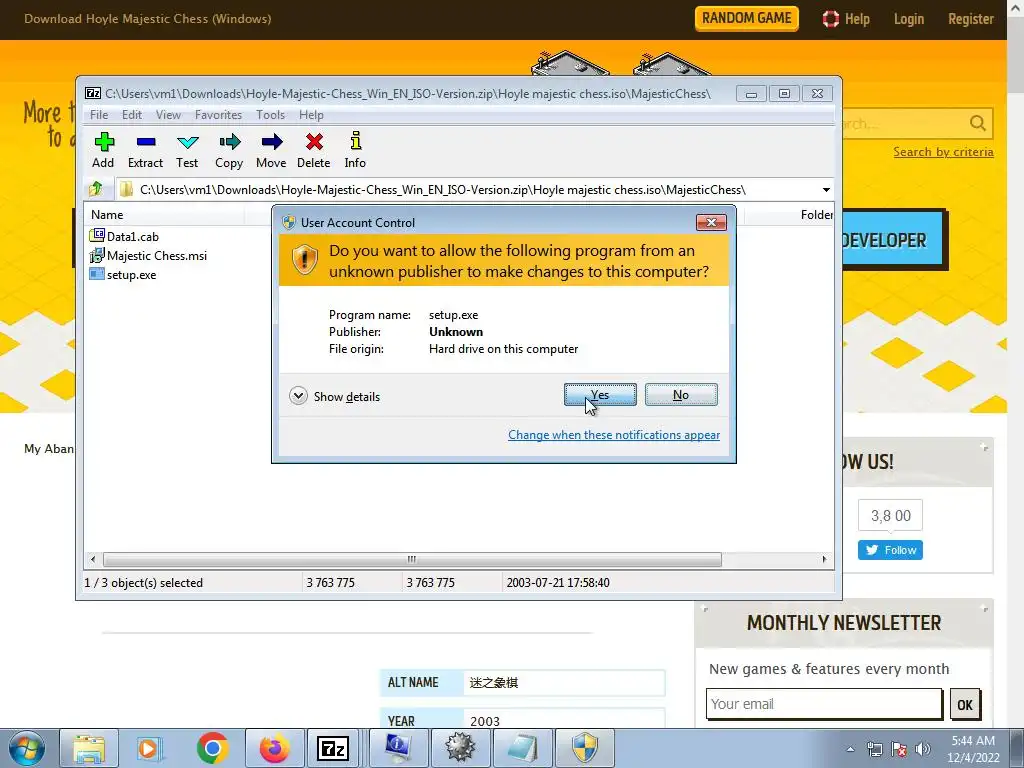1024x768 pixels.
Task: Click the Test toolbar icon in 7-Zip
Action: [x=187, y=150]
